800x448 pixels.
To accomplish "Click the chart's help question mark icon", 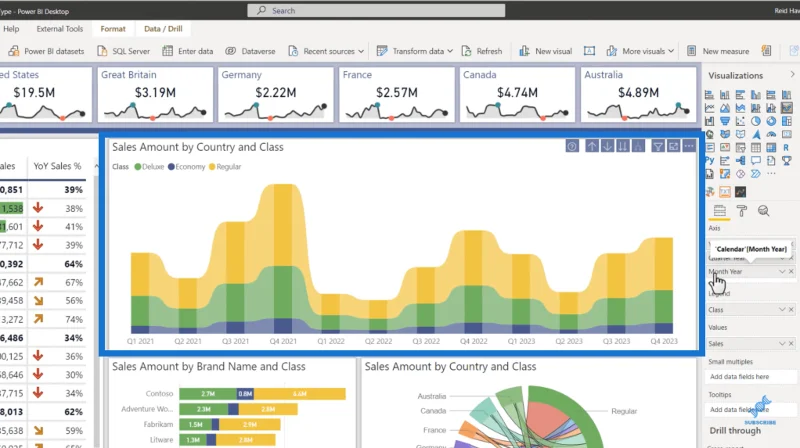I will [x=572, y=146].
